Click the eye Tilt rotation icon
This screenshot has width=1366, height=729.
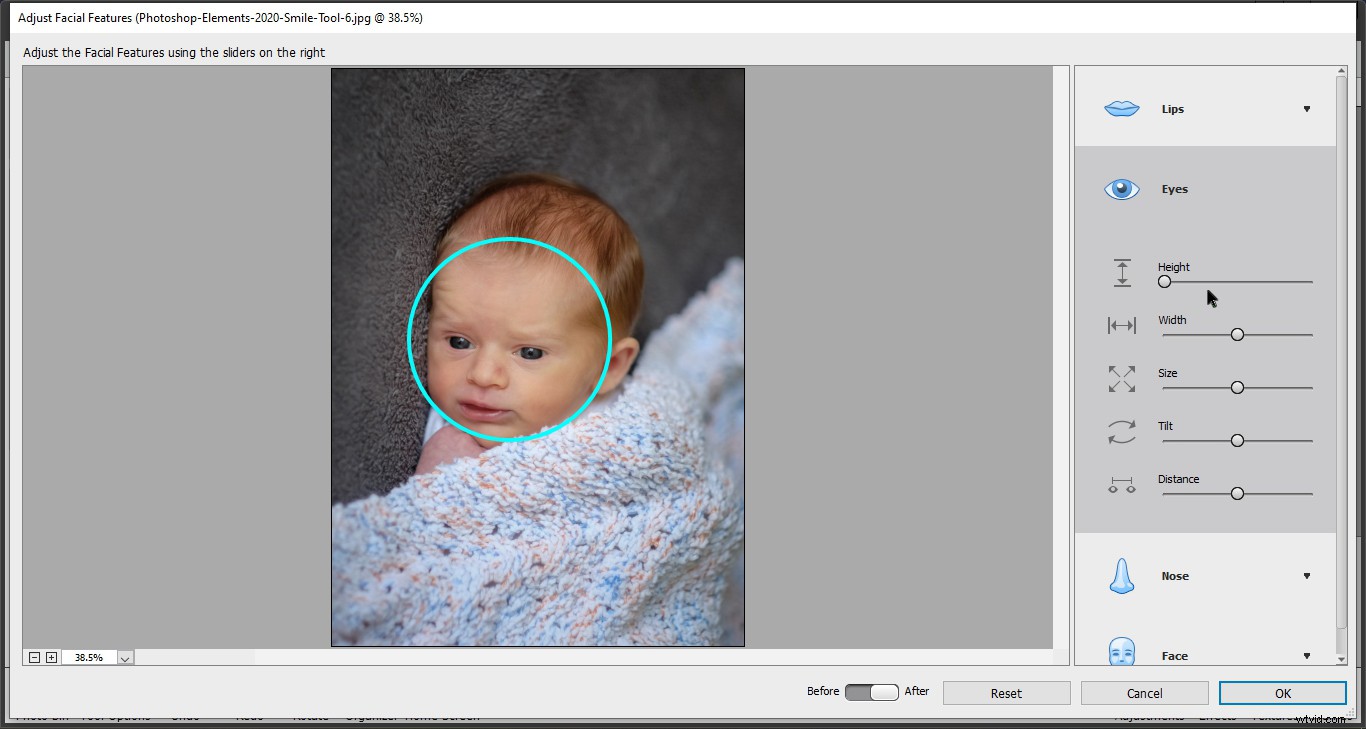pos(1122,431)
